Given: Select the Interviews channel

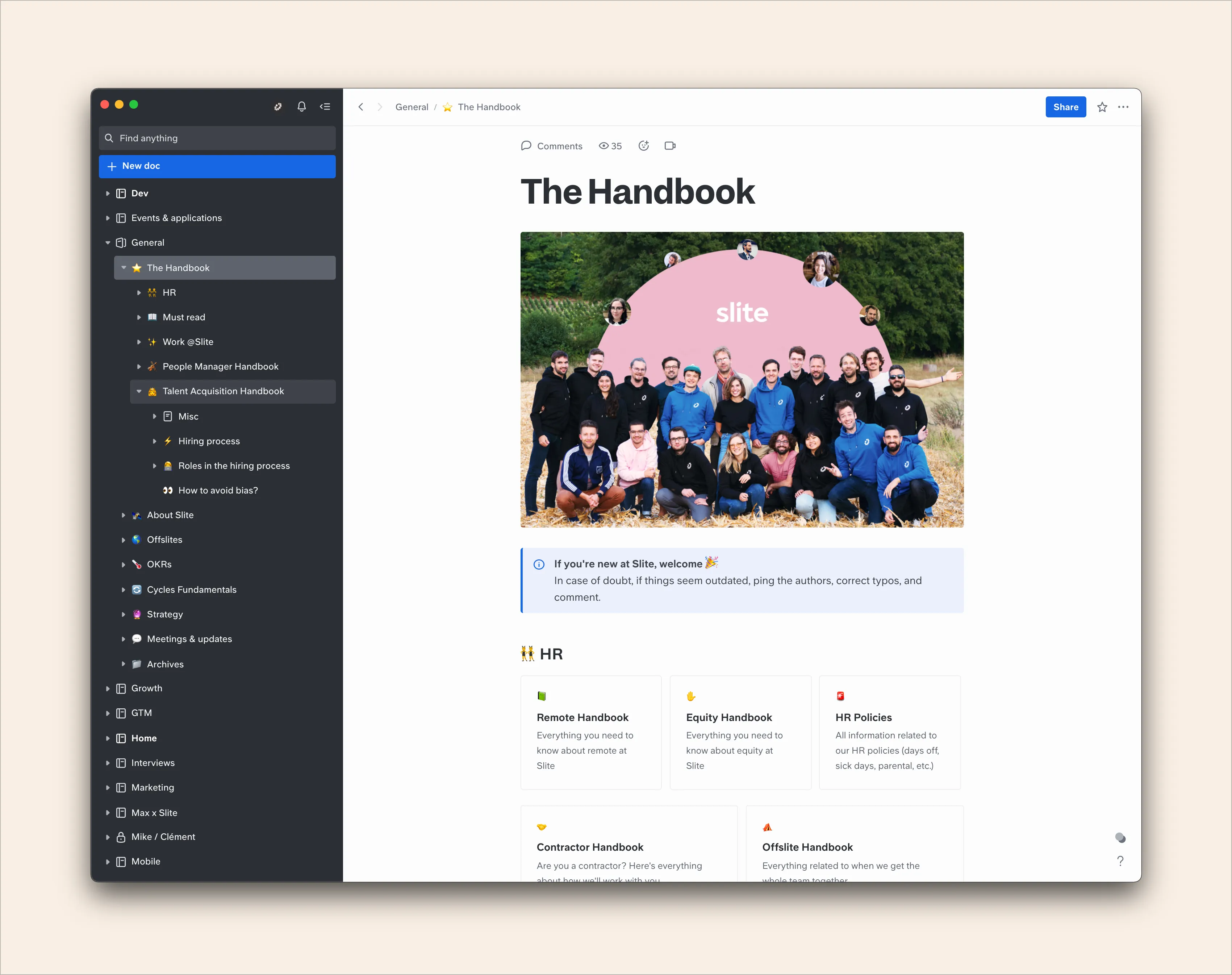Looking at the screenshot, I should pyautogui.click(x=153, y=763).
